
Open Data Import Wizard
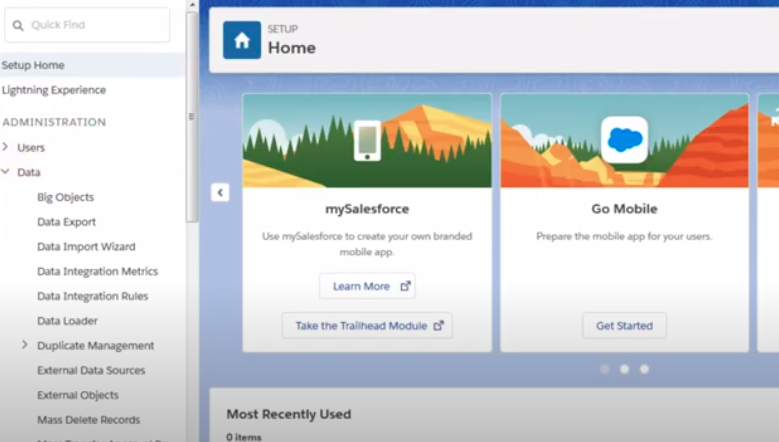(86, 247)
